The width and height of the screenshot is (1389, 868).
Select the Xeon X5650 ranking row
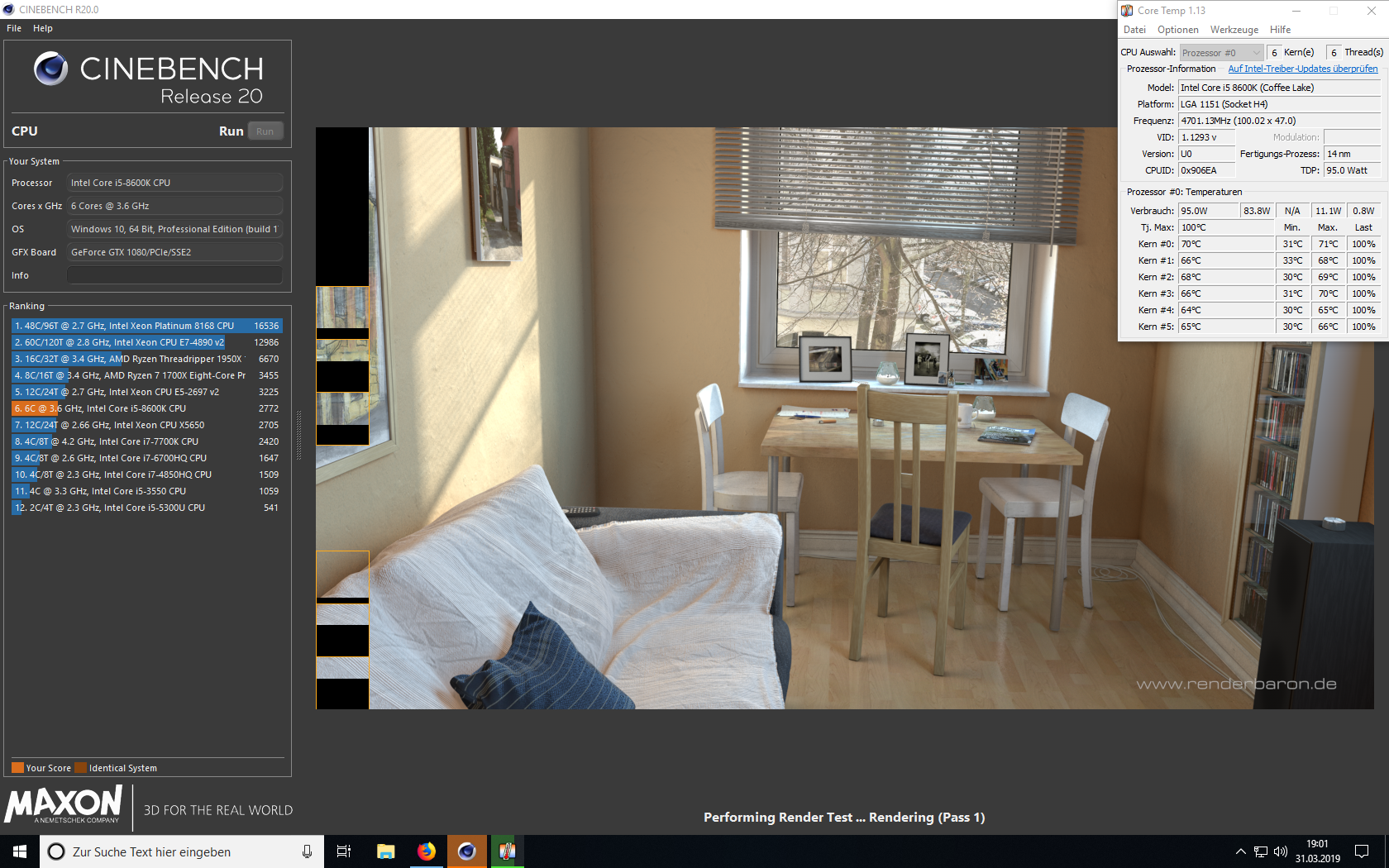146,425
